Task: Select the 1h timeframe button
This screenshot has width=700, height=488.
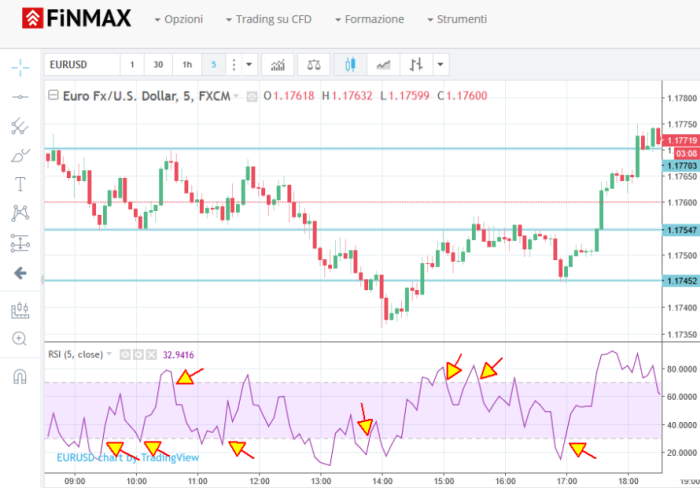Action: click(x=186, y=65)
